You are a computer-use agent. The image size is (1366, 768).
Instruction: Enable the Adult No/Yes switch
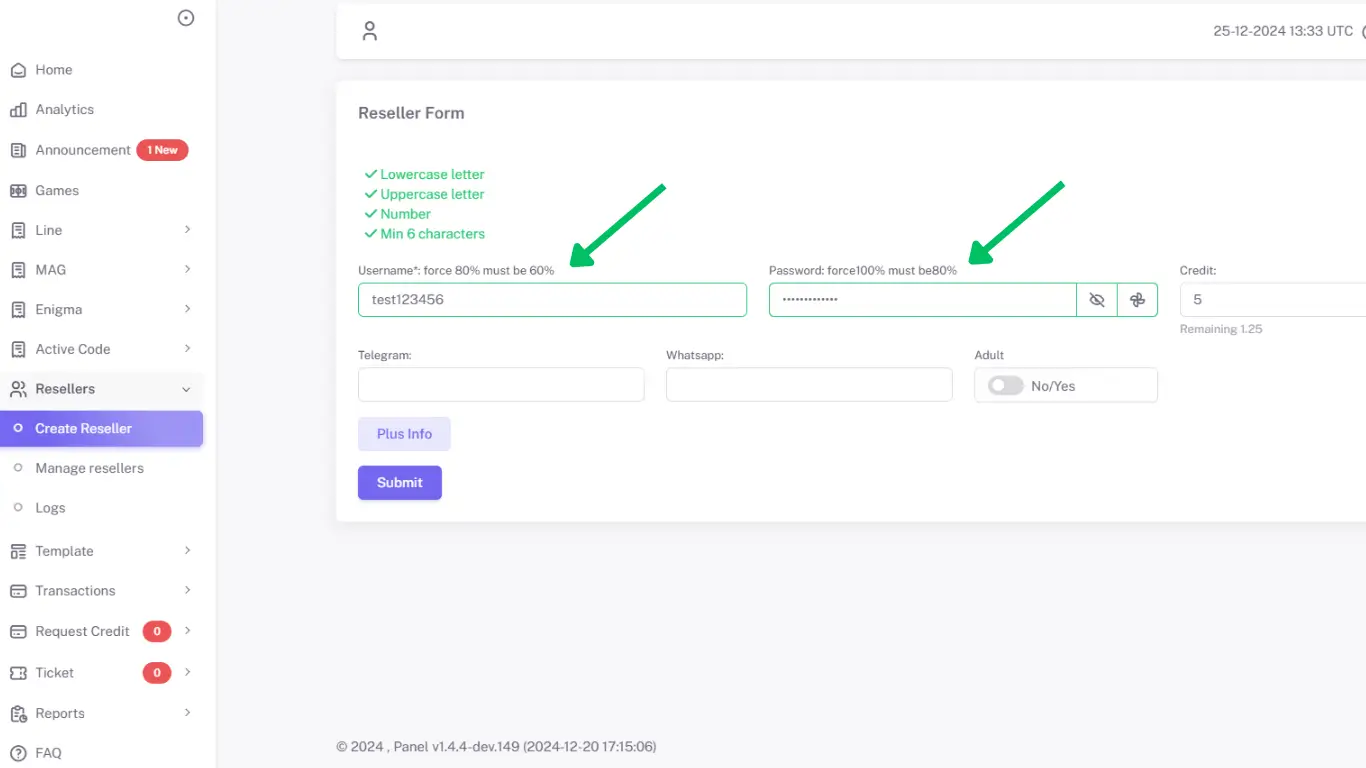pos(1005,386)
